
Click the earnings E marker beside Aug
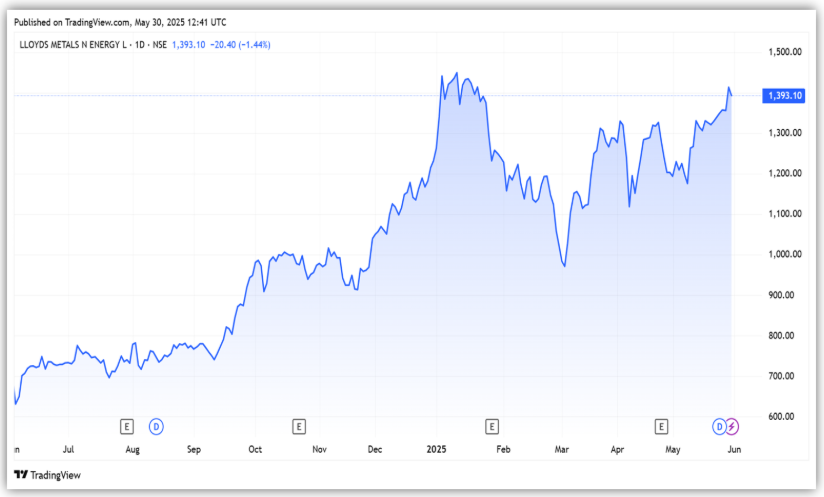[127, 427]
